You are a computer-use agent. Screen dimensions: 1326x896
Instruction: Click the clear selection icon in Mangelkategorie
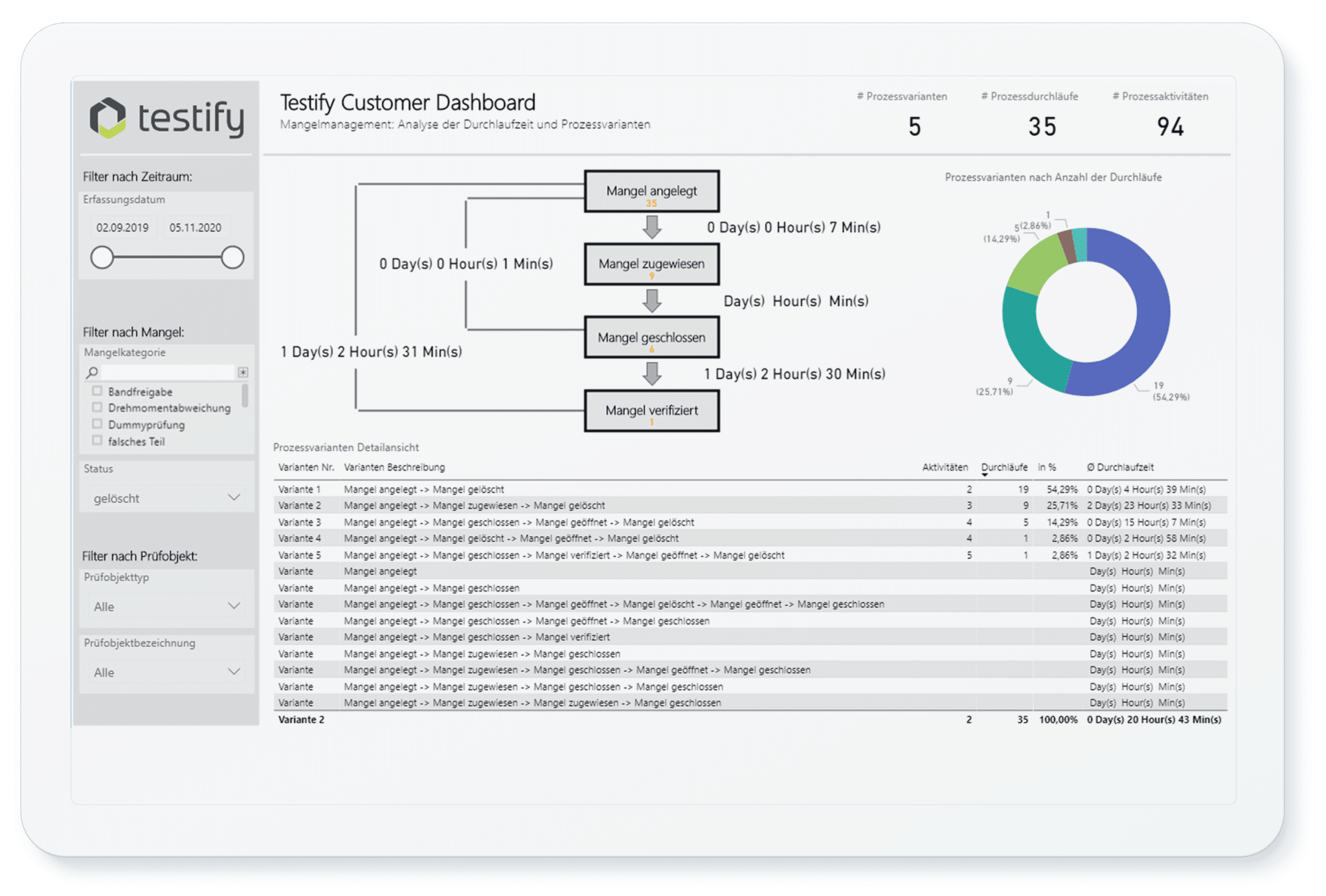click(x=243, y=372)
